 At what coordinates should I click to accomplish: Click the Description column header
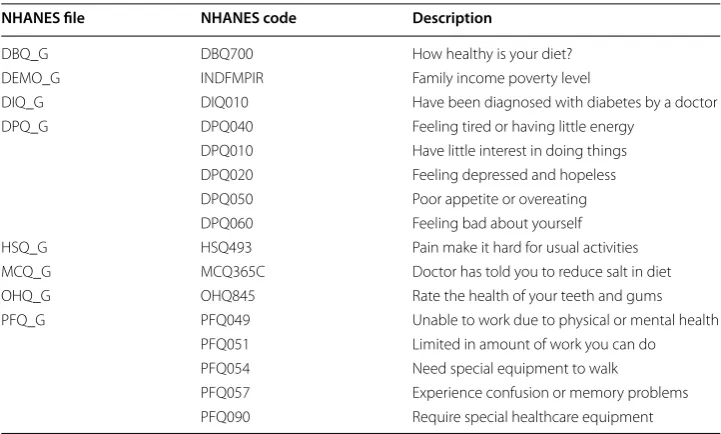452,18
